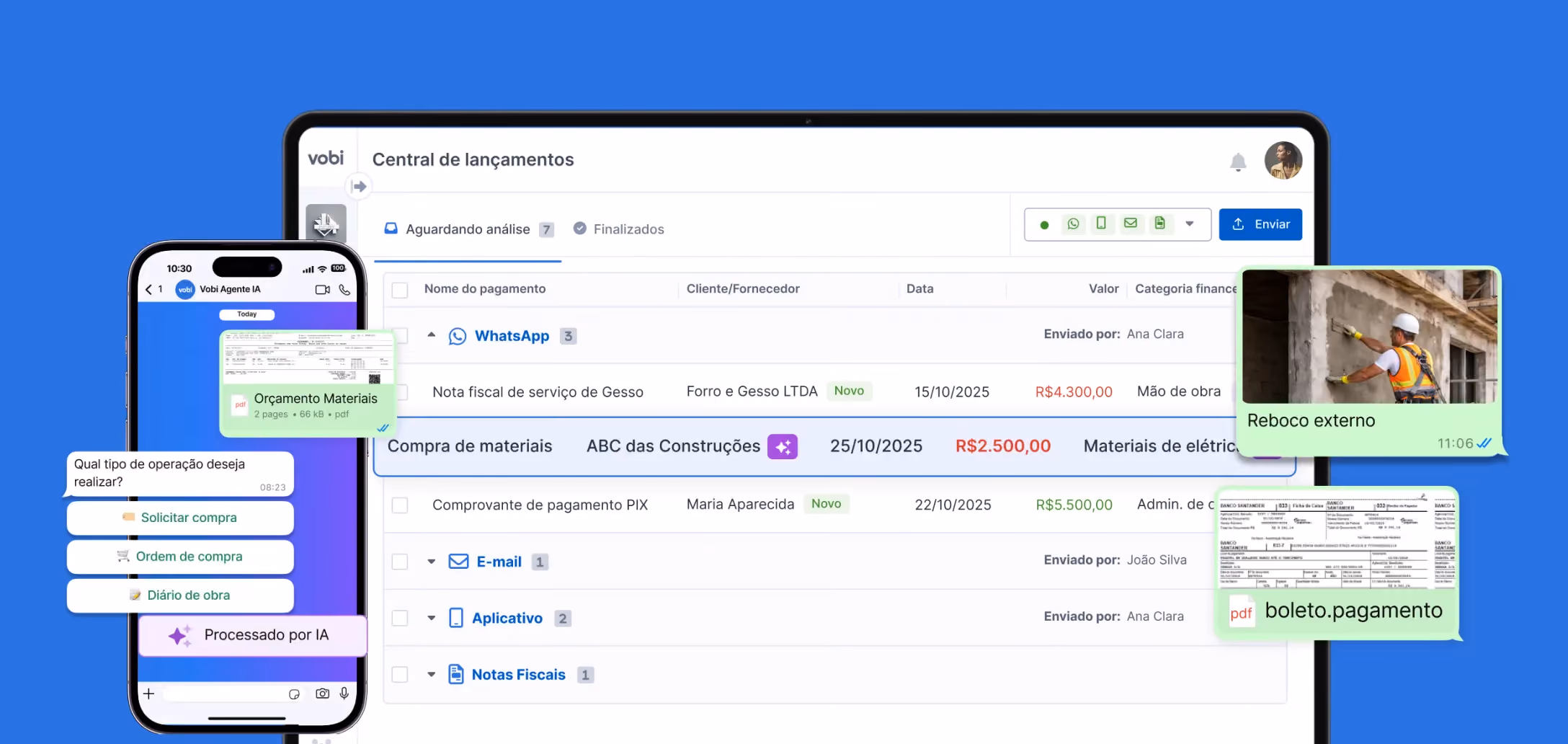The height and width of the screenshot is (744, 1568).
Task: Open the notifications bell
Action: (1238, 161)
